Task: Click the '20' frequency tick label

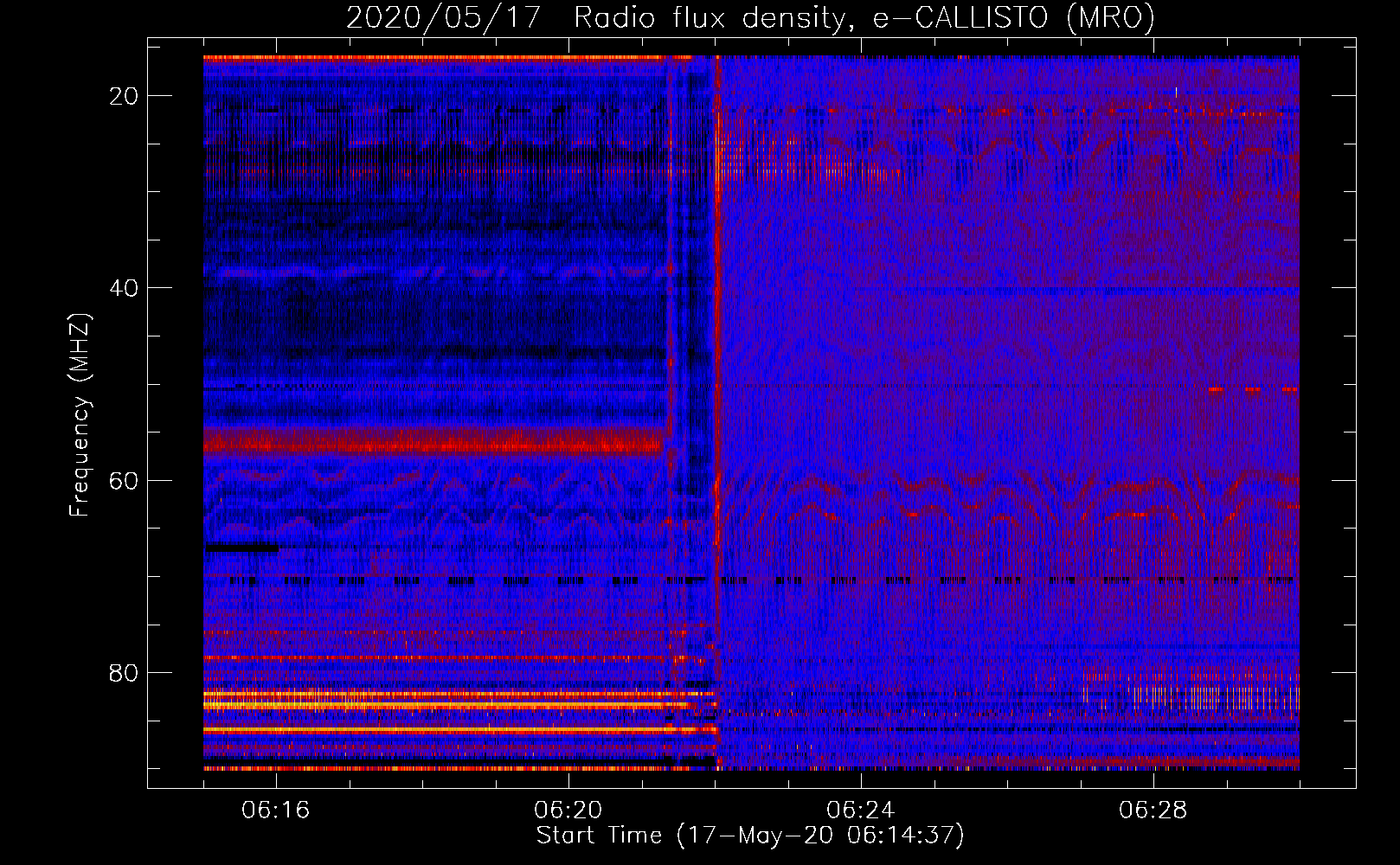Action: [125, 96]
